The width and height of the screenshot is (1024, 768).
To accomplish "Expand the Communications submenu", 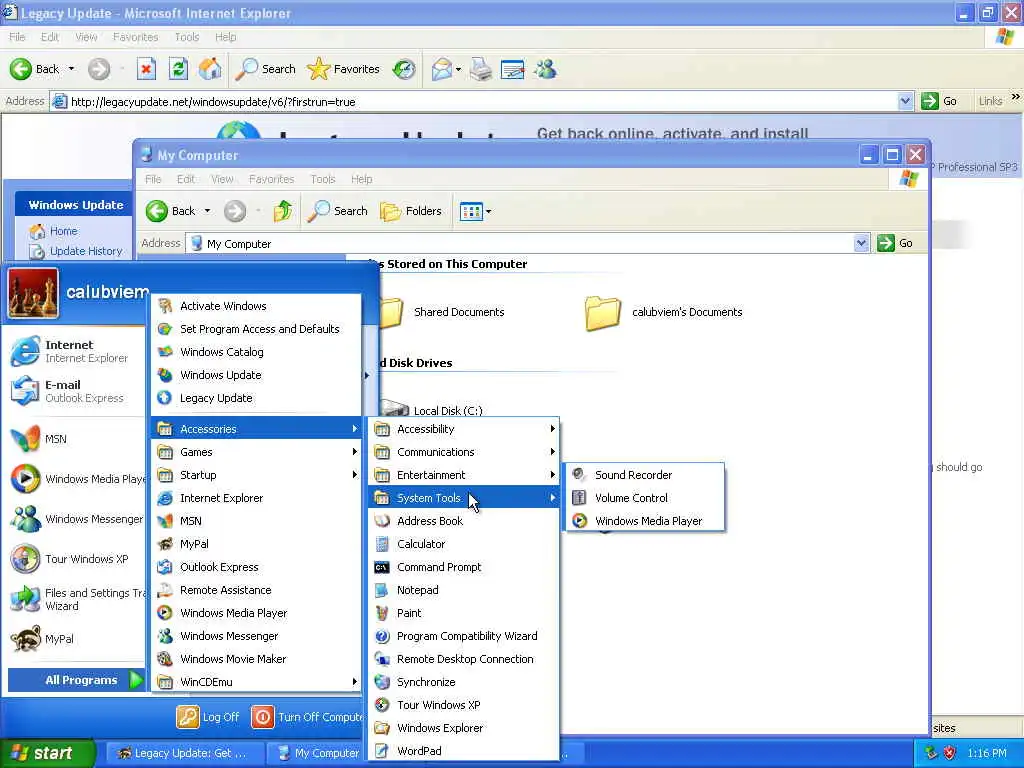I will tap(464, 452).
